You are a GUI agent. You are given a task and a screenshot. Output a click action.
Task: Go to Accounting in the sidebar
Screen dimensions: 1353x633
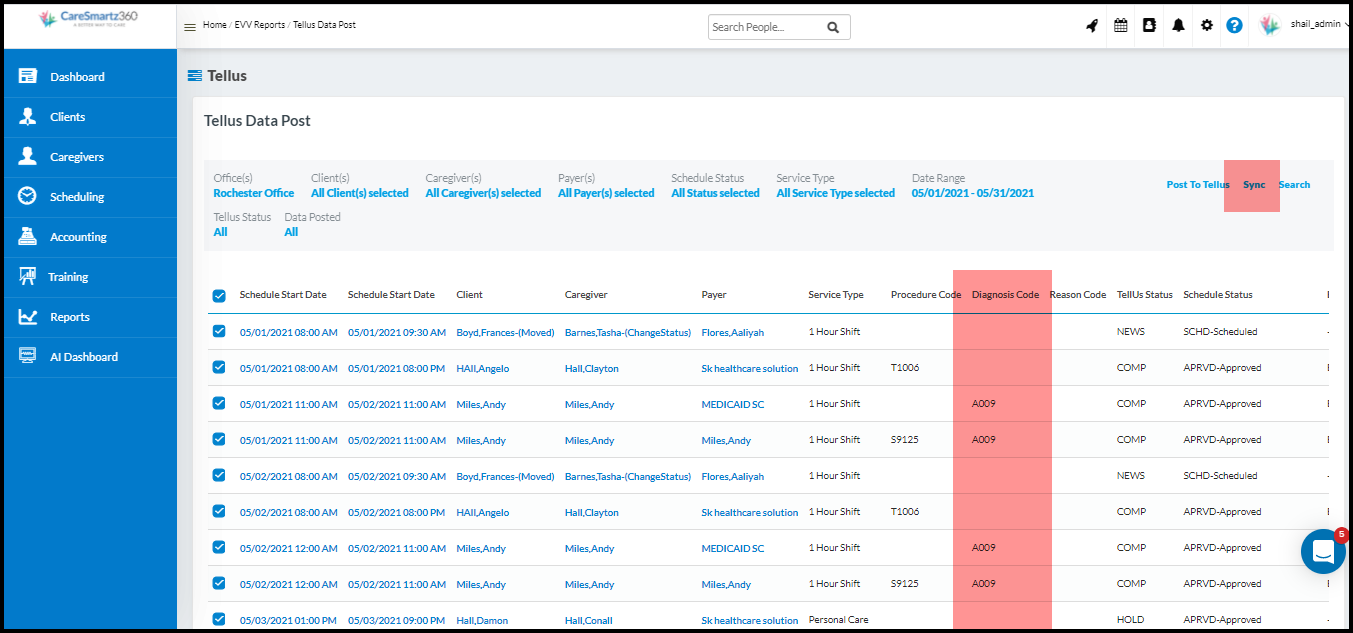(78, 237)
